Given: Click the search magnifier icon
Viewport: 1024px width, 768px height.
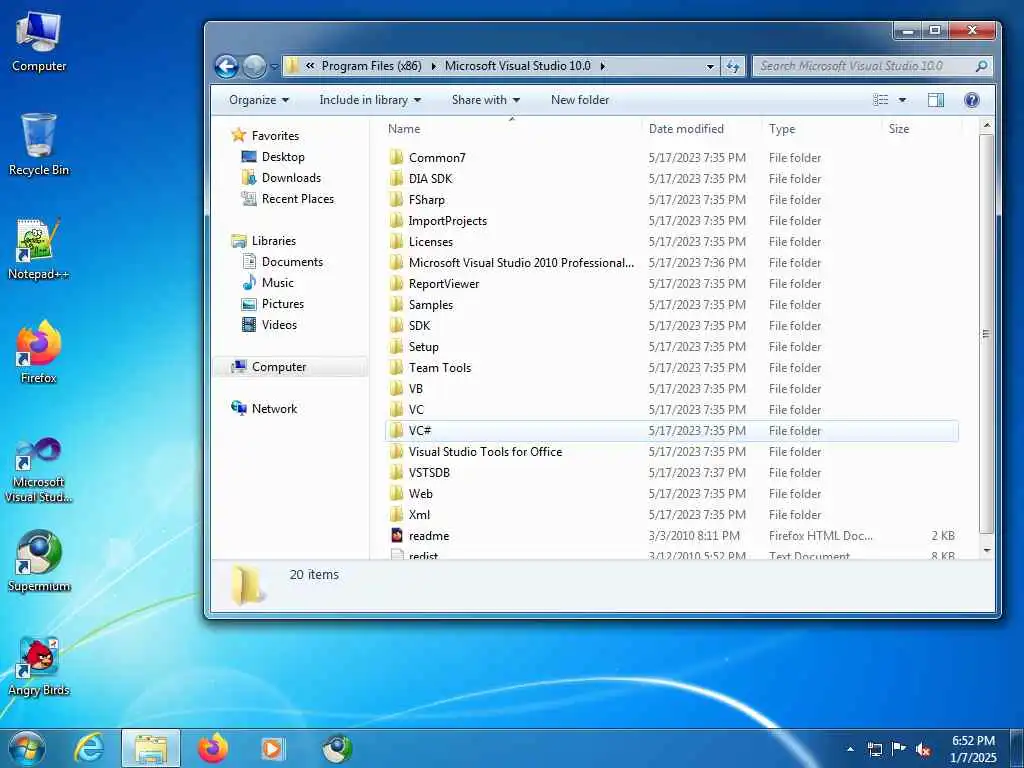Looking at the screenshot, I should (980, 66).
